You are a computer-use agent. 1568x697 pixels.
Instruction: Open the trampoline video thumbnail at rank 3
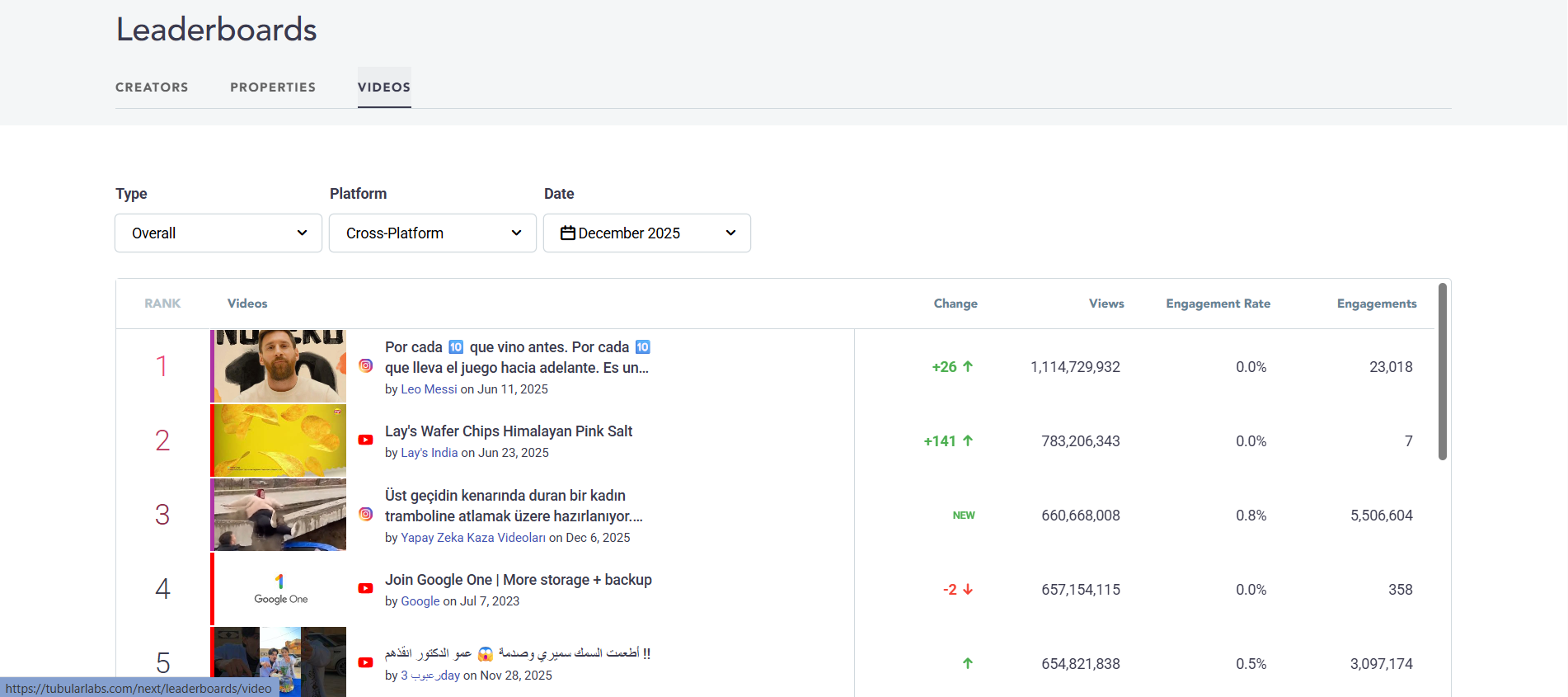tap(279, 515)
